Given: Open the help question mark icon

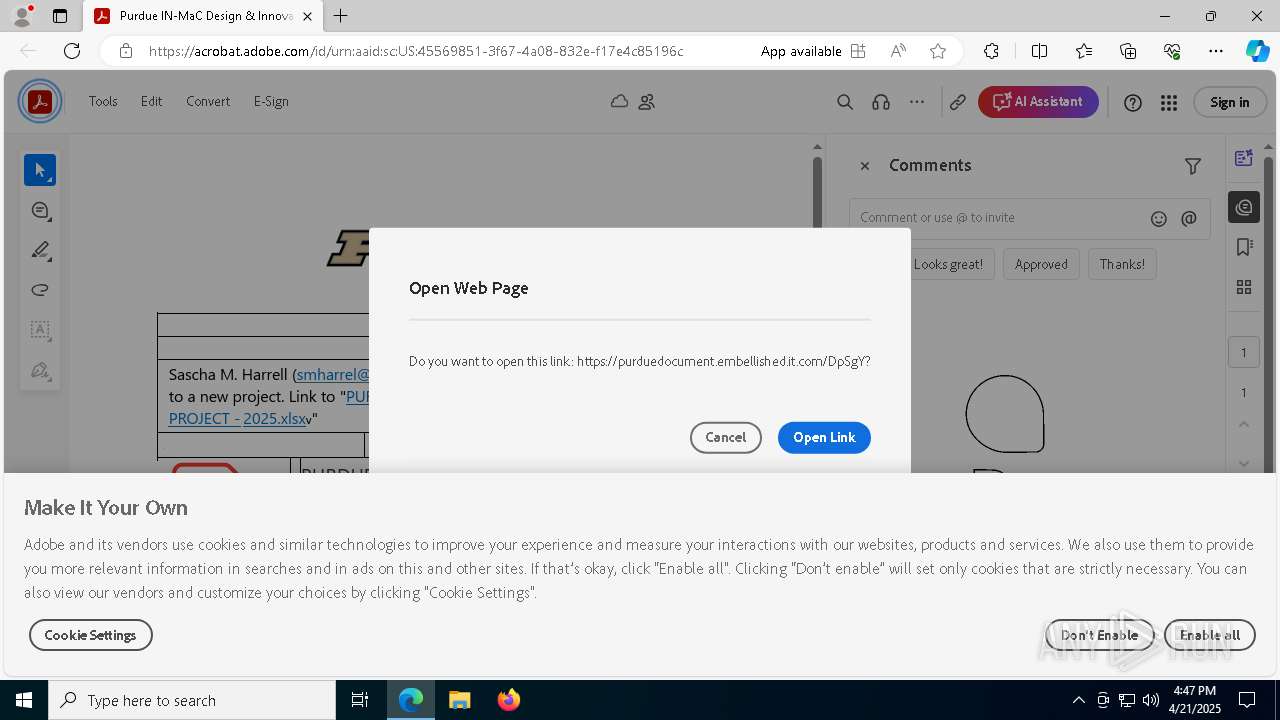Looking at the screenshot, I should click(1133, 102).
